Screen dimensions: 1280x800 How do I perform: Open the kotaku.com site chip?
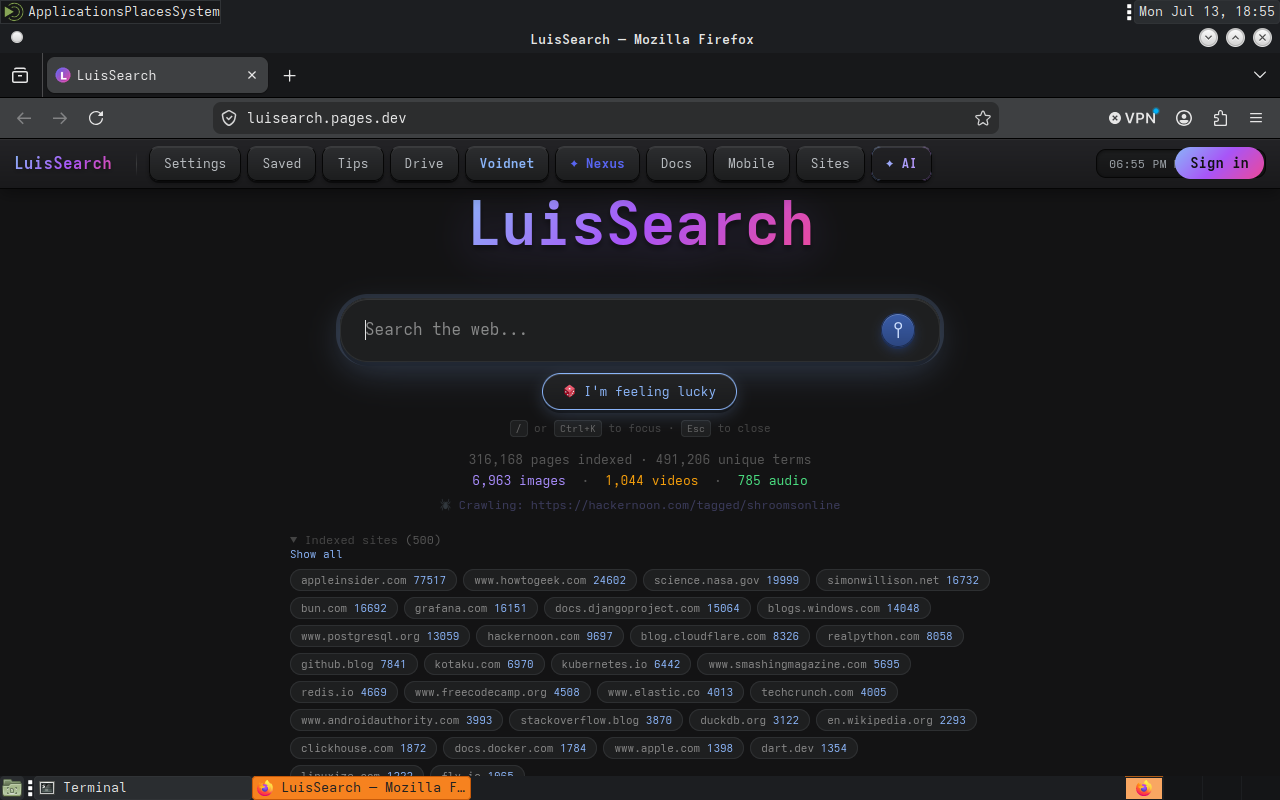click(484, 664)
